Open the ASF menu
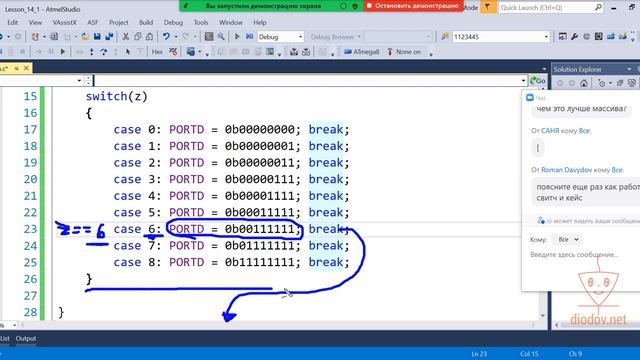Viewport: 640px width, 360px height. coord(93,22)
